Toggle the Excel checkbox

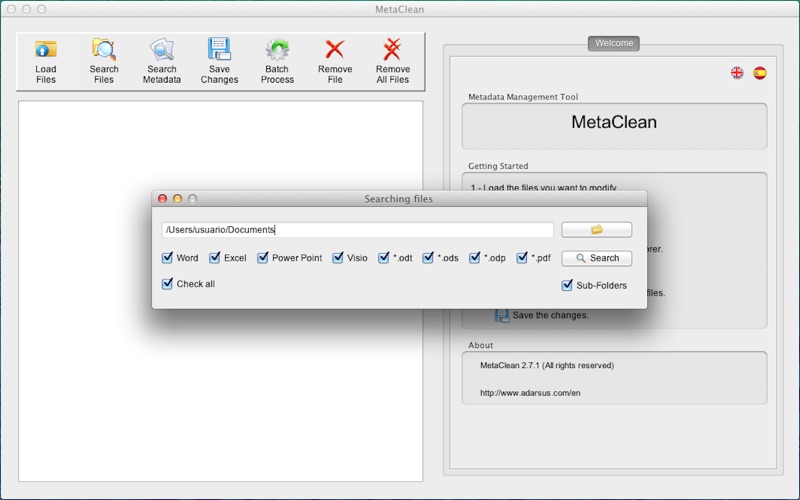pyautogui.click(x=215, y=258)
